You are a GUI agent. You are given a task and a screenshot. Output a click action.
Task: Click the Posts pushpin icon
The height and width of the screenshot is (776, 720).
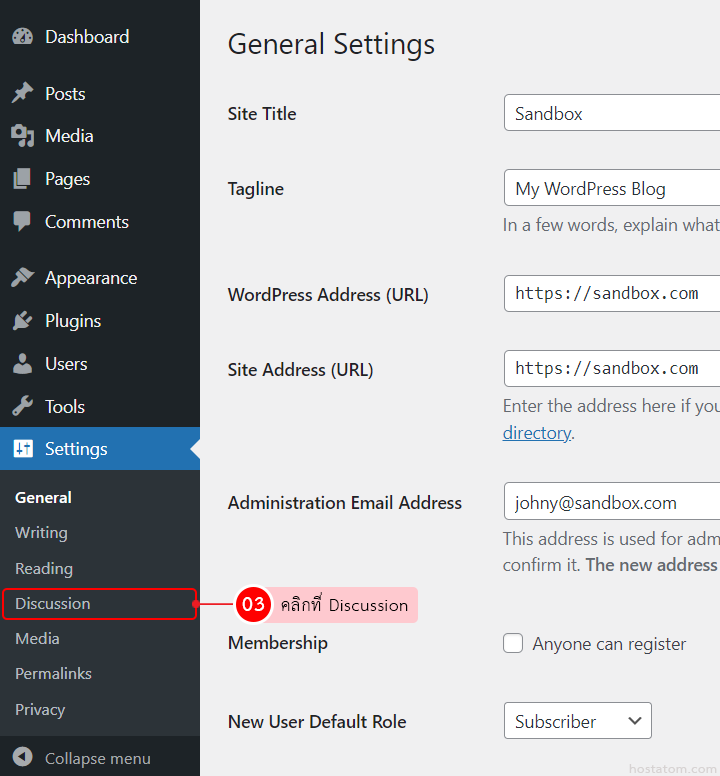(x=22, y=94)
